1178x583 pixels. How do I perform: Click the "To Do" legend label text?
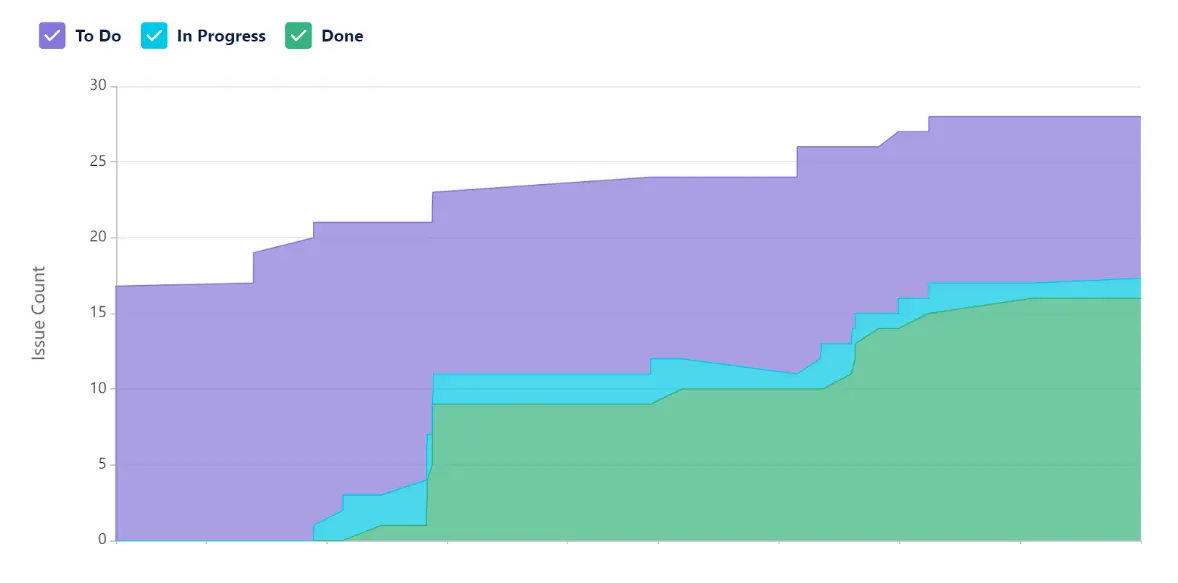98,36
